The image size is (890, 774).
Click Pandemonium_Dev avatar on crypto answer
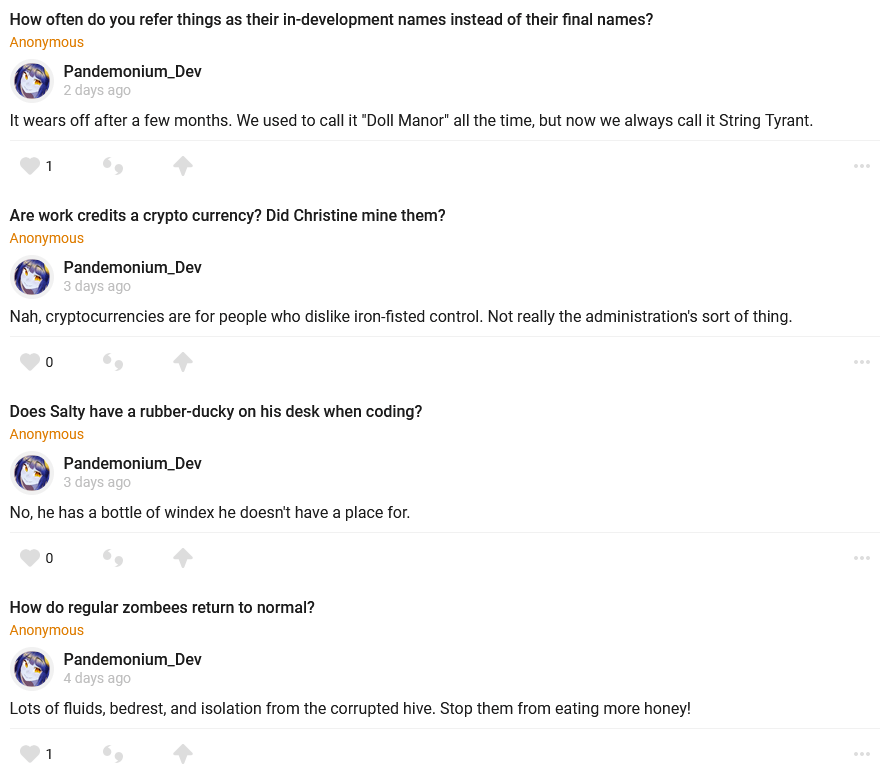click(32, 277)
